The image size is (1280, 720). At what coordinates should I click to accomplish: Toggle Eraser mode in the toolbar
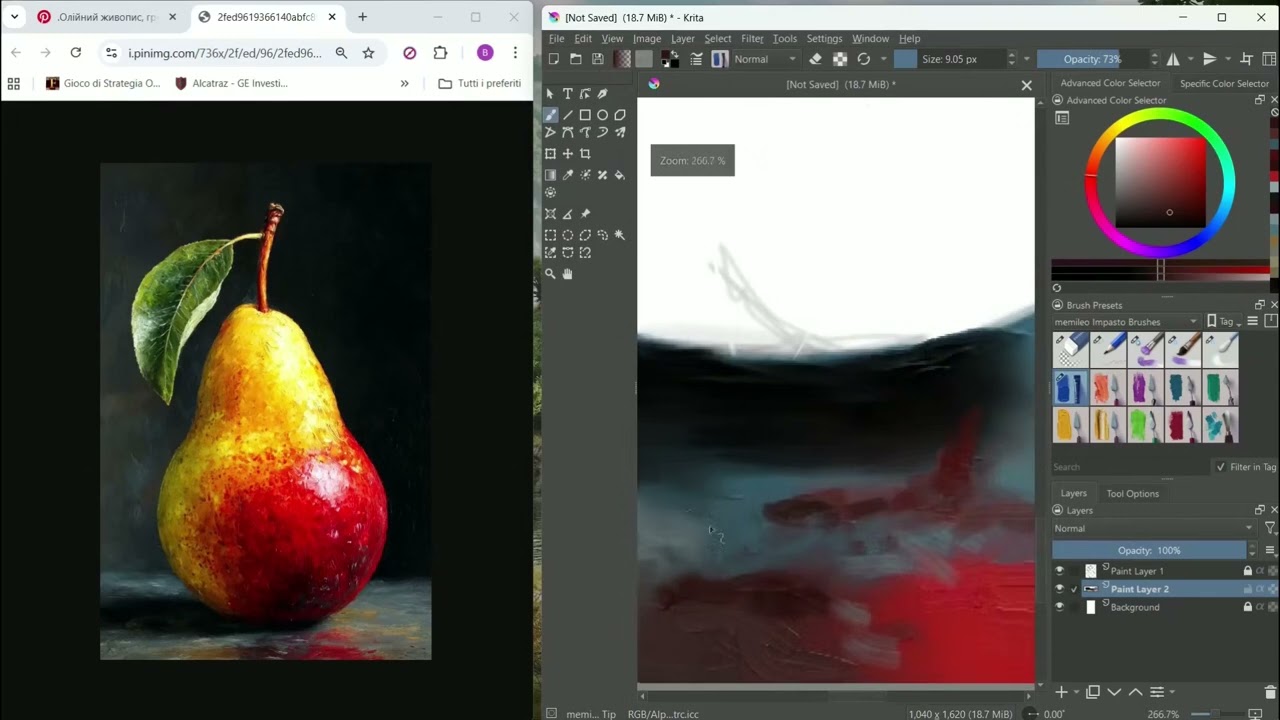coord(816,59)
